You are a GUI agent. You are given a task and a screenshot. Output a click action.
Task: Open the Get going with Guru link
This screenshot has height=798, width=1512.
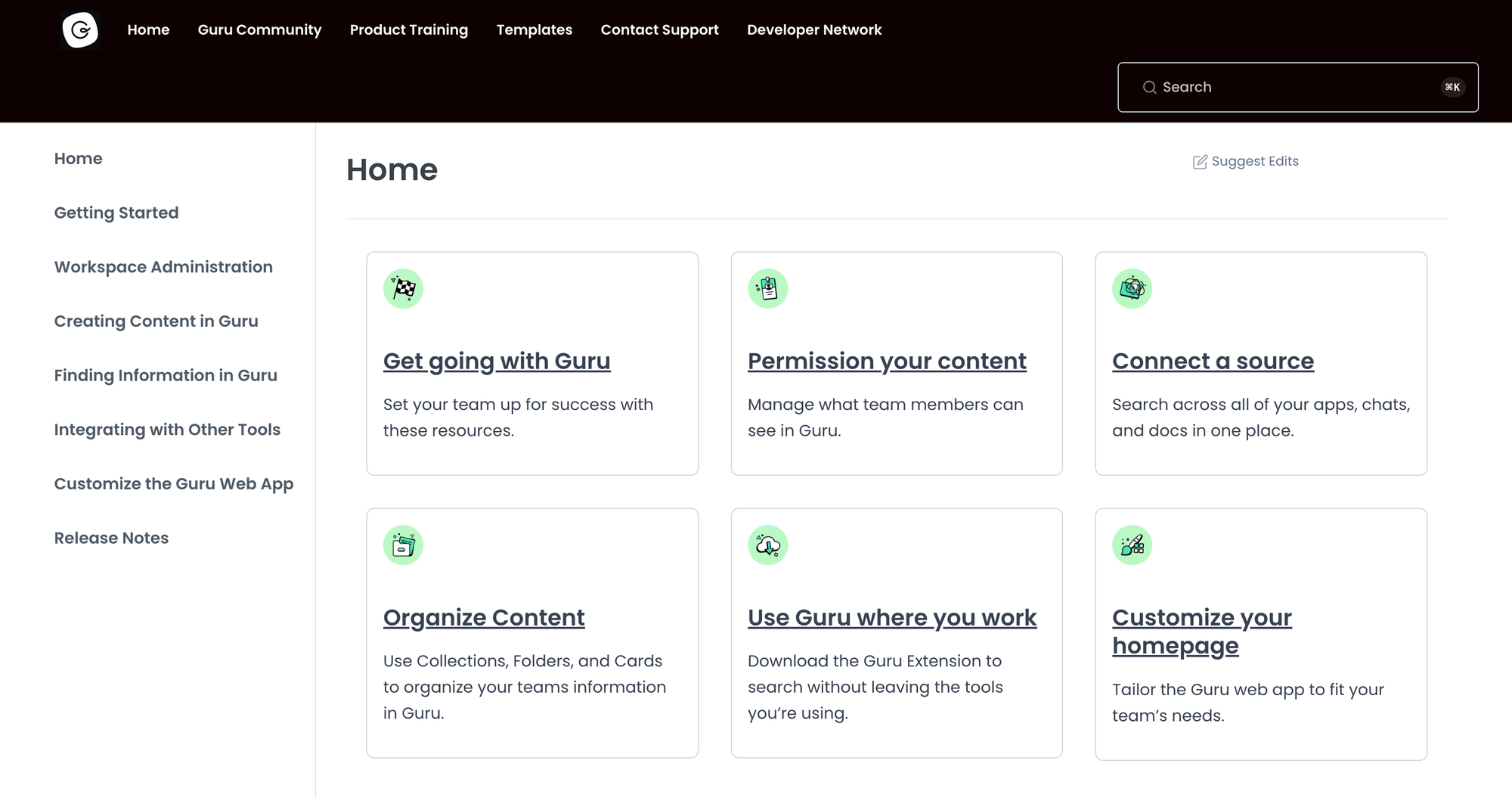coord(497,361)
